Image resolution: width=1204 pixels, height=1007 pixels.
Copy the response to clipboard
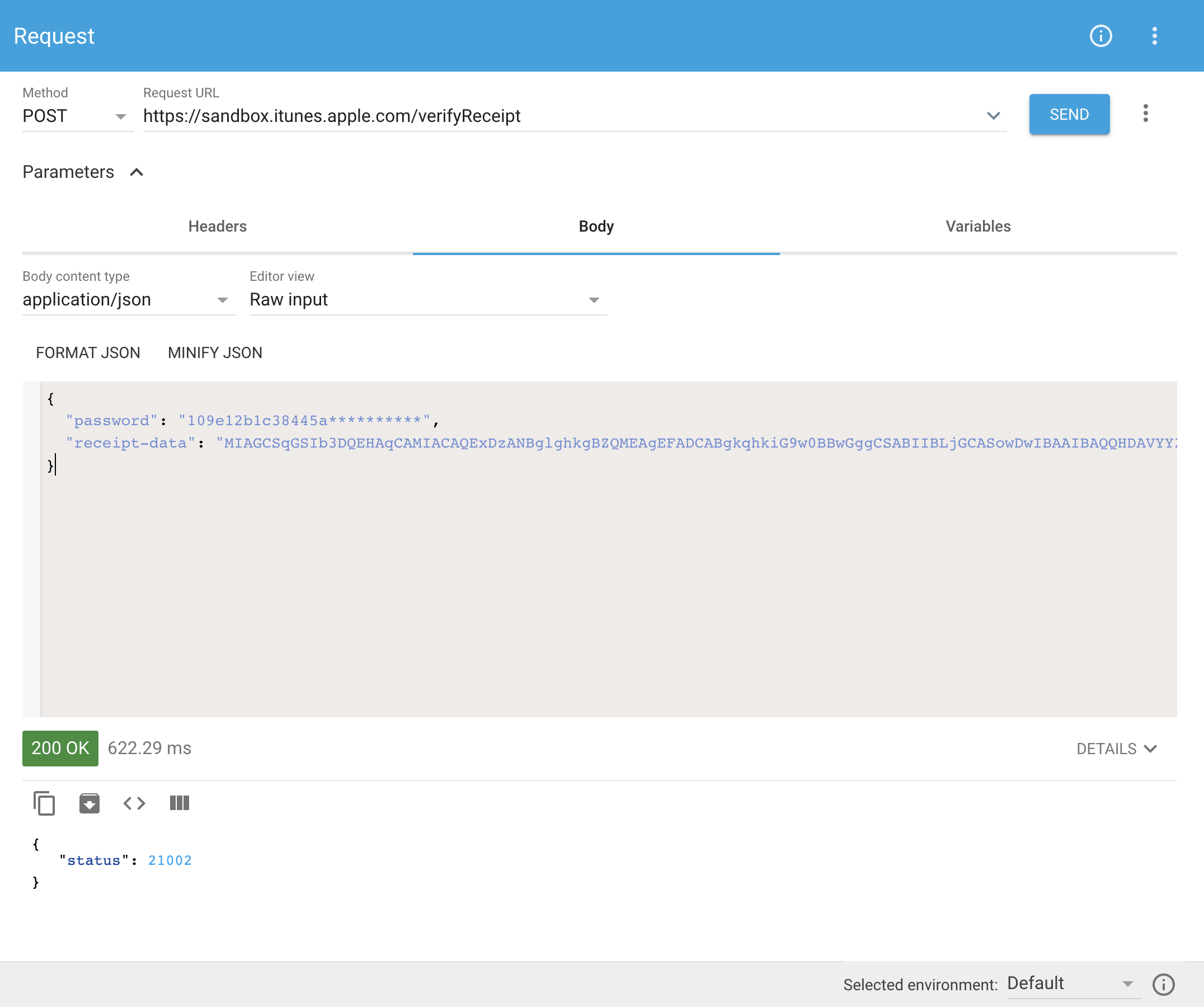[x=44, y=803]
